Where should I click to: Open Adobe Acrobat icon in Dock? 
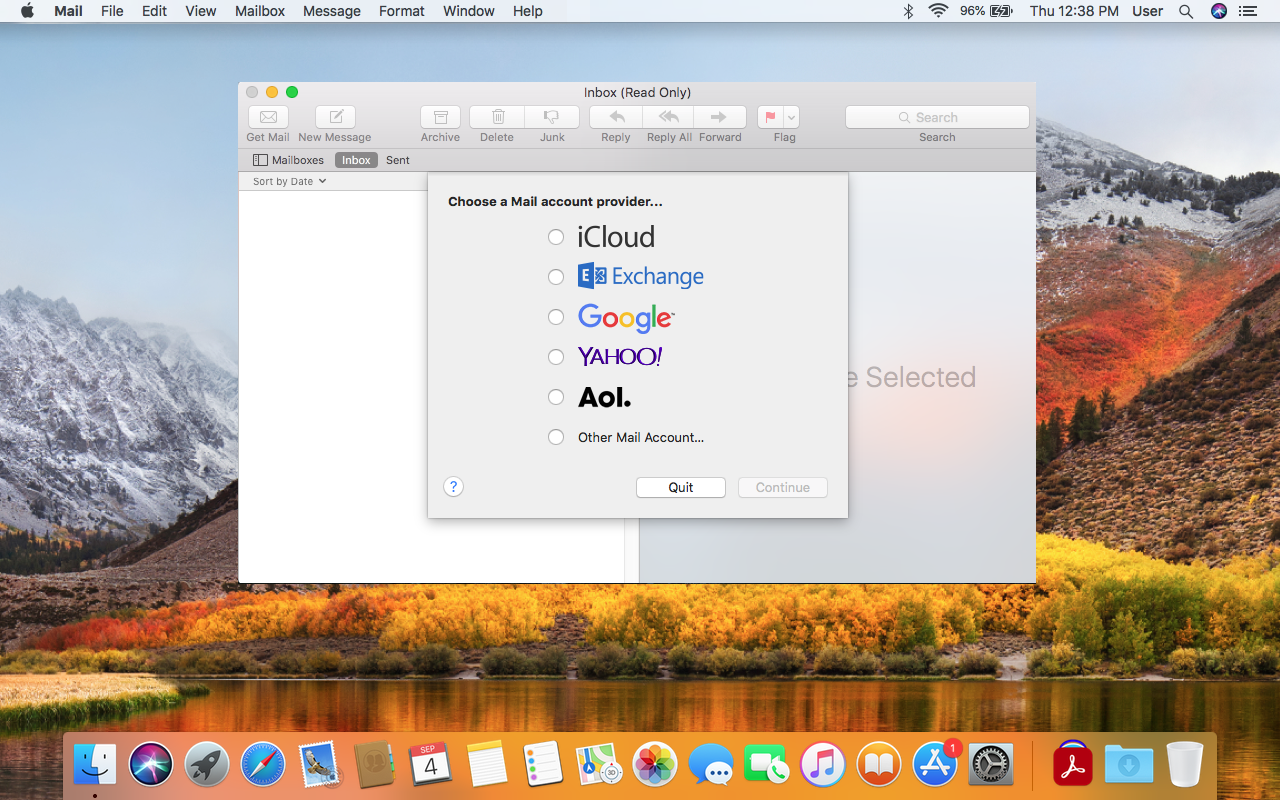pos(1073,765)
